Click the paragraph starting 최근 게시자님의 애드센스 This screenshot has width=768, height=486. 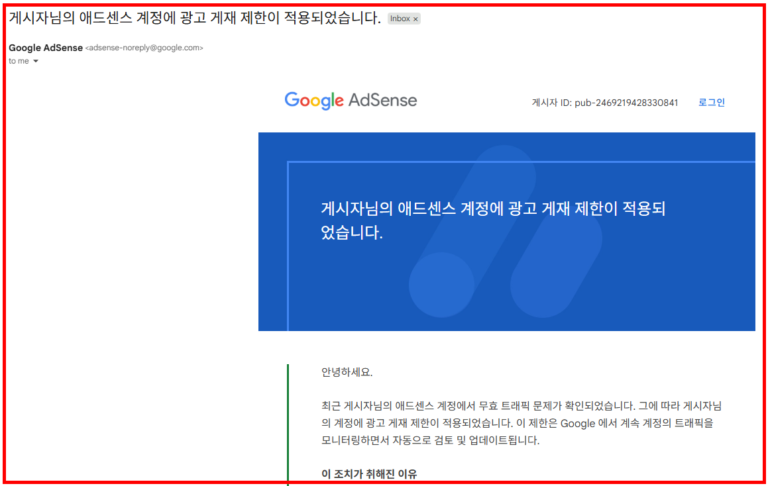pyautogui.click(x=521, y=423)
